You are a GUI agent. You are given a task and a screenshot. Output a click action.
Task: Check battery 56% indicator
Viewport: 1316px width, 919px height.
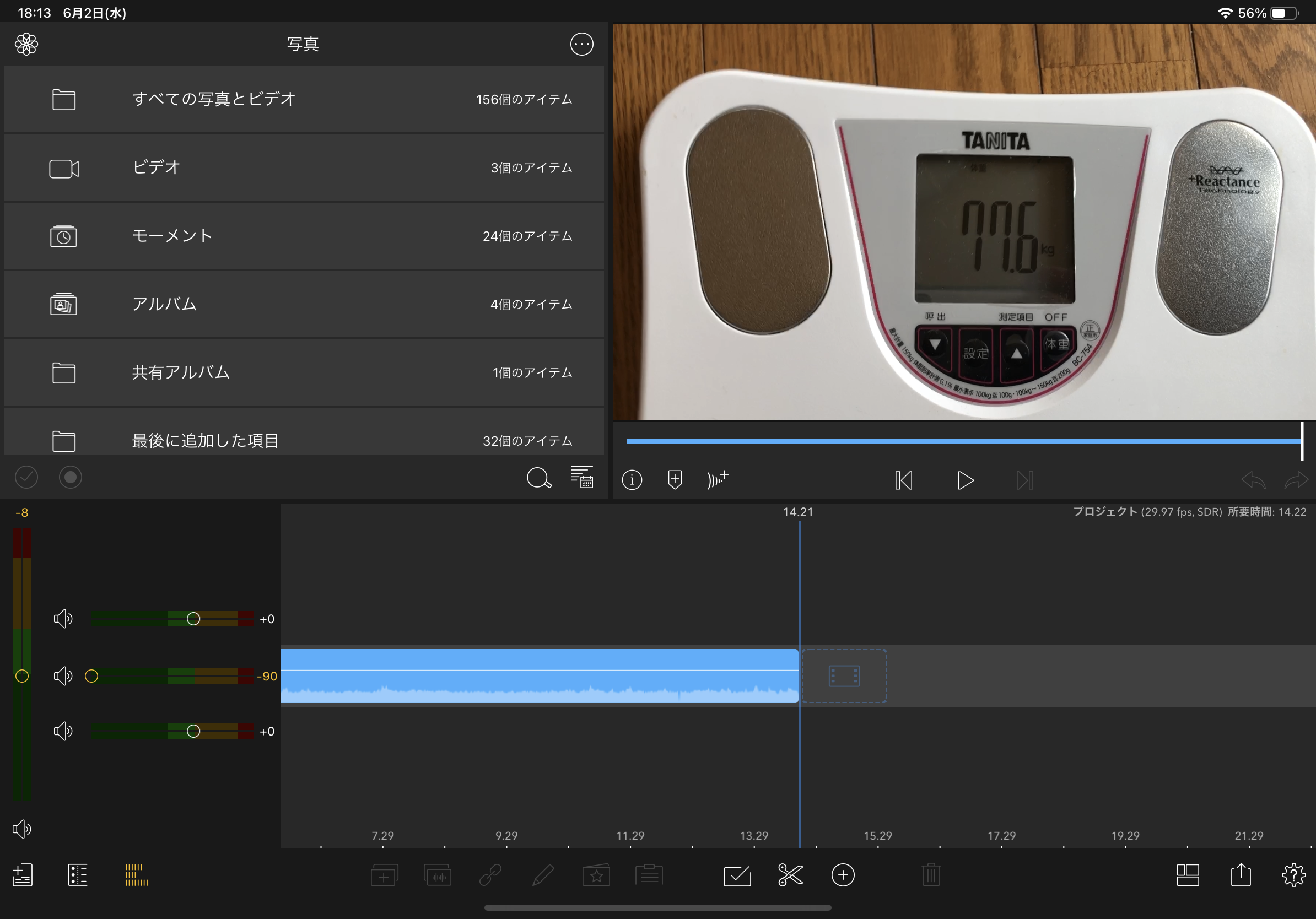[x=1269, y=13]
